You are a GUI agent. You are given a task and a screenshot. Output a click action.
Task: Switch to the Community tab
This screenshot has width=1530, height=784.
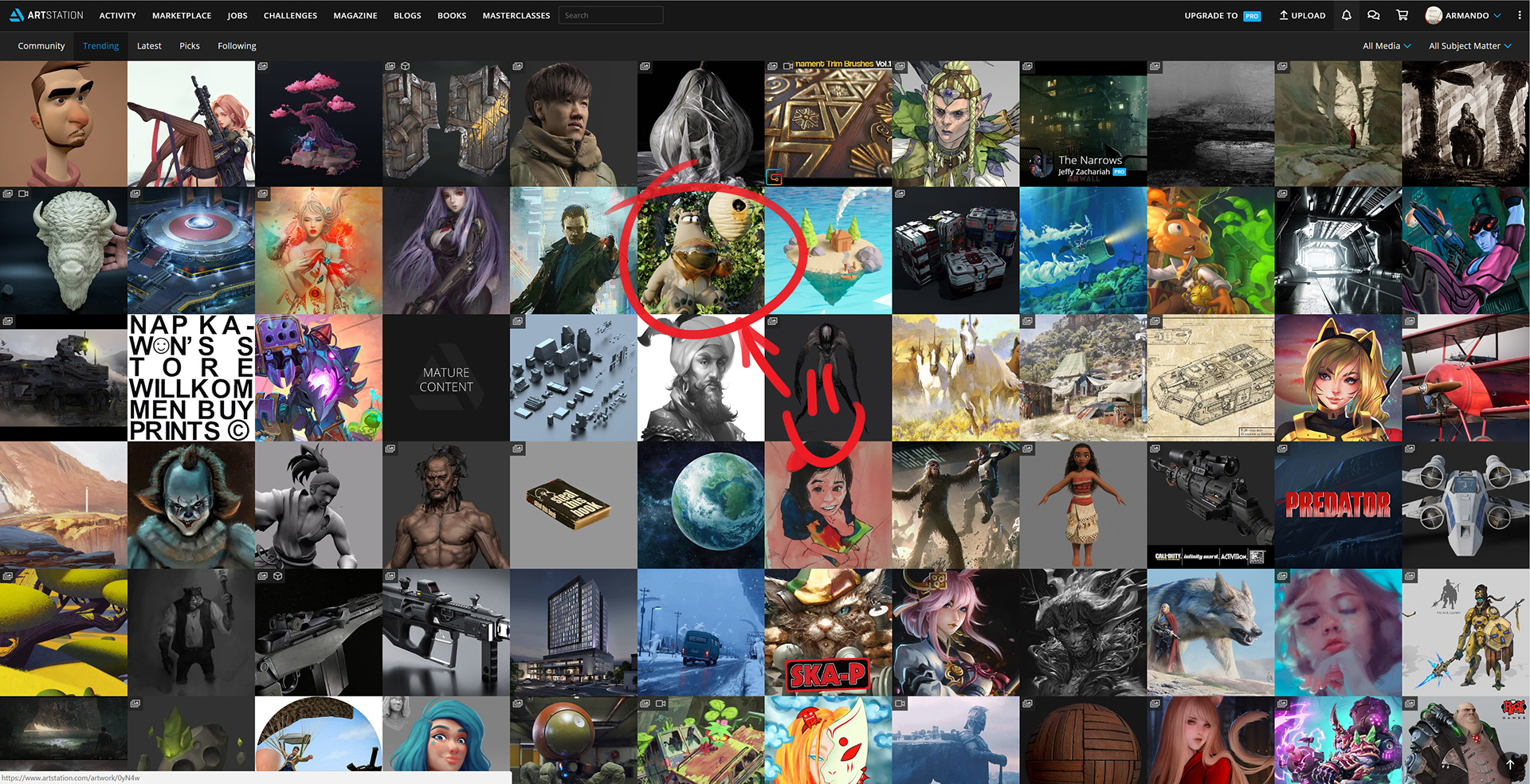point(41,46)
